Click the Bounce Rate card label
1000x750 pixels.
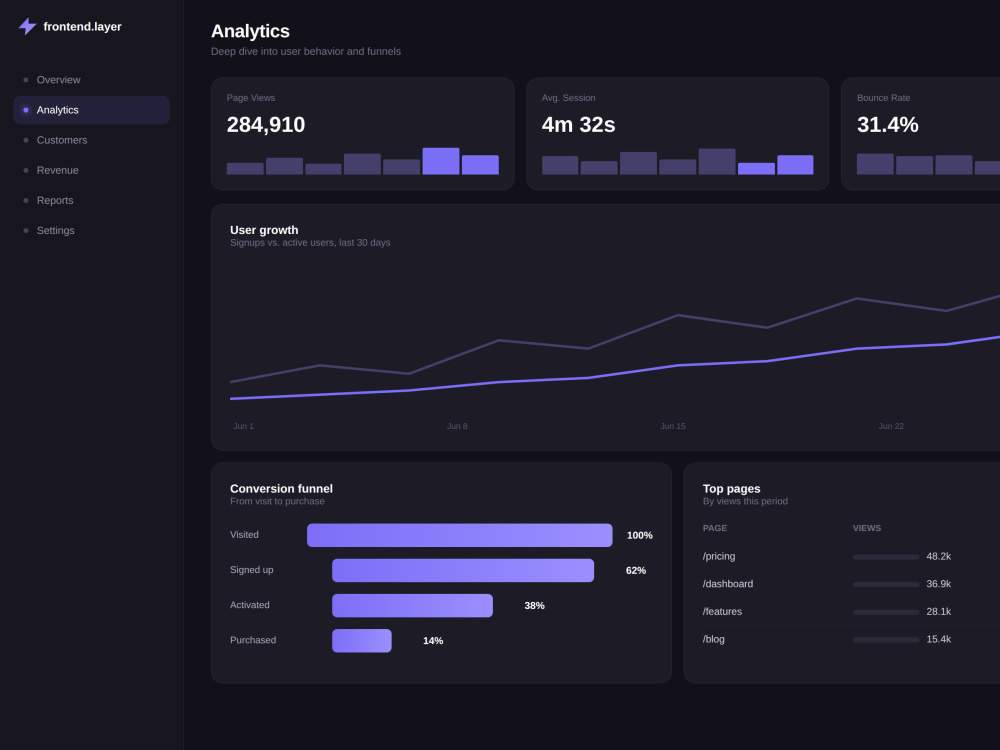click(x=883, y=98)
